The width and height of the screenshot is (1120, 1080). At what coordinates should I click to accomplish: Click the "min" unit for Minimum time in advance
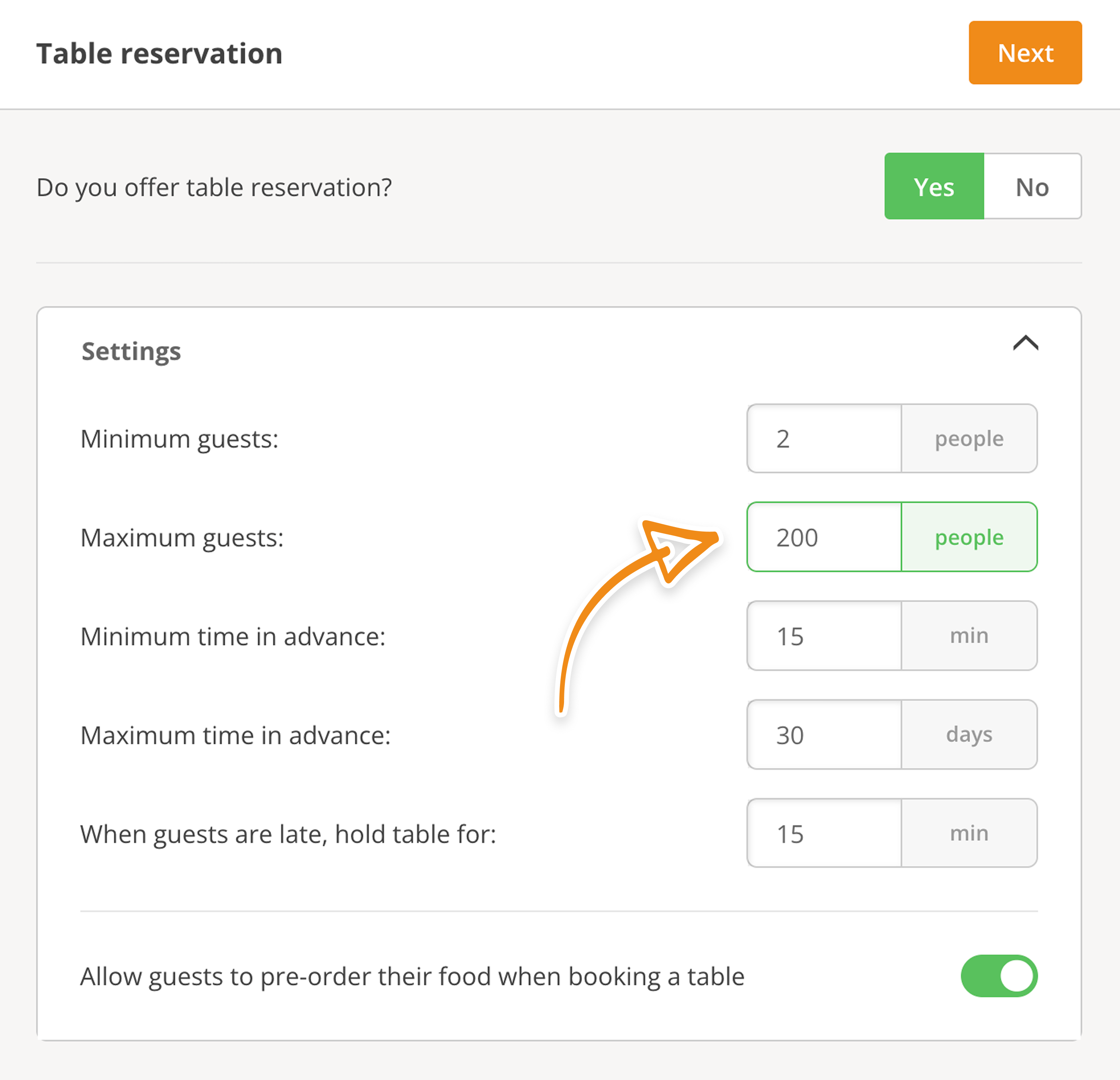(969, 636)
